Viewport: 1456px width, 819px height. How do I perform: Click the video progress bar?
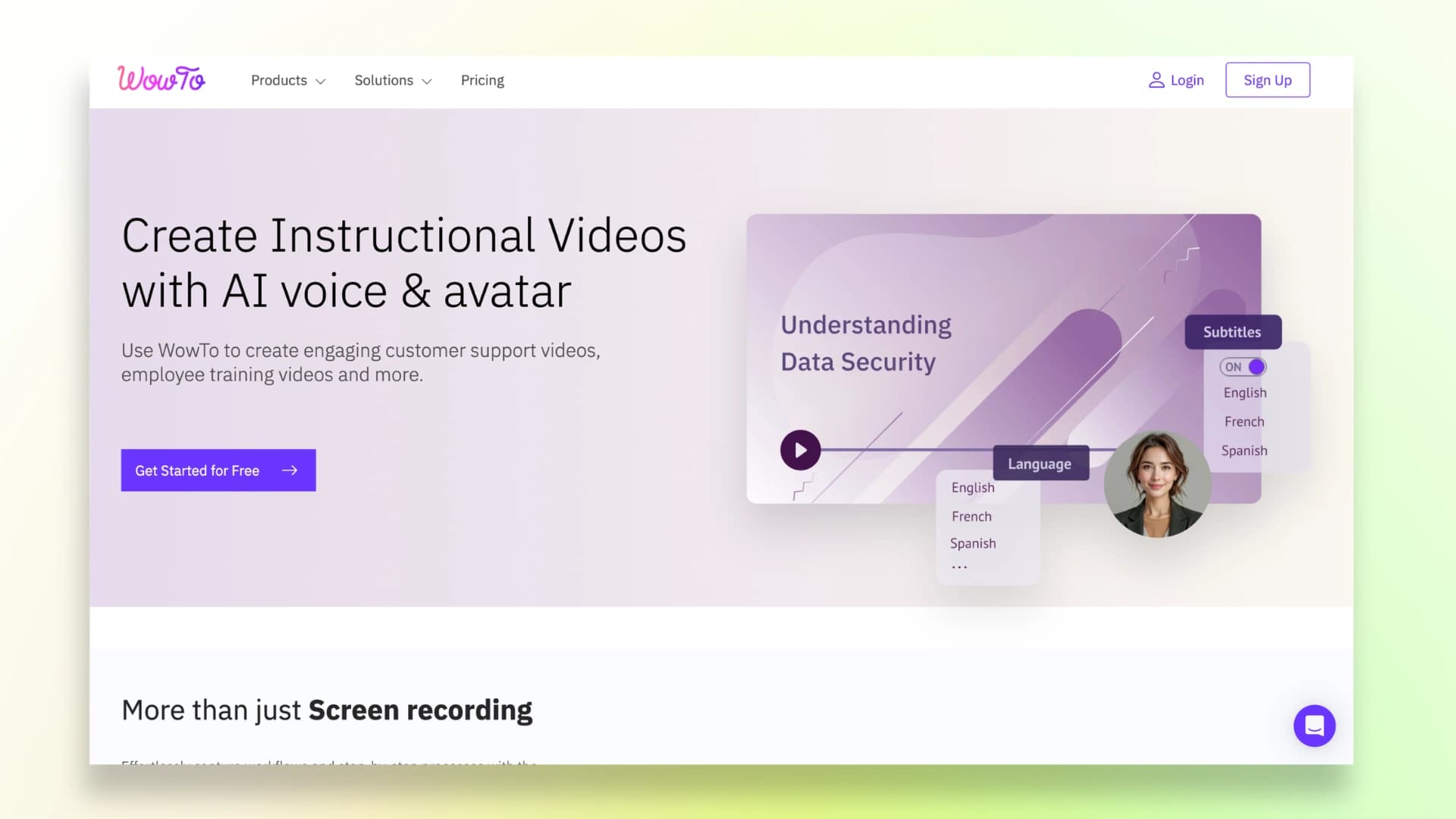[x=910, y=450]
